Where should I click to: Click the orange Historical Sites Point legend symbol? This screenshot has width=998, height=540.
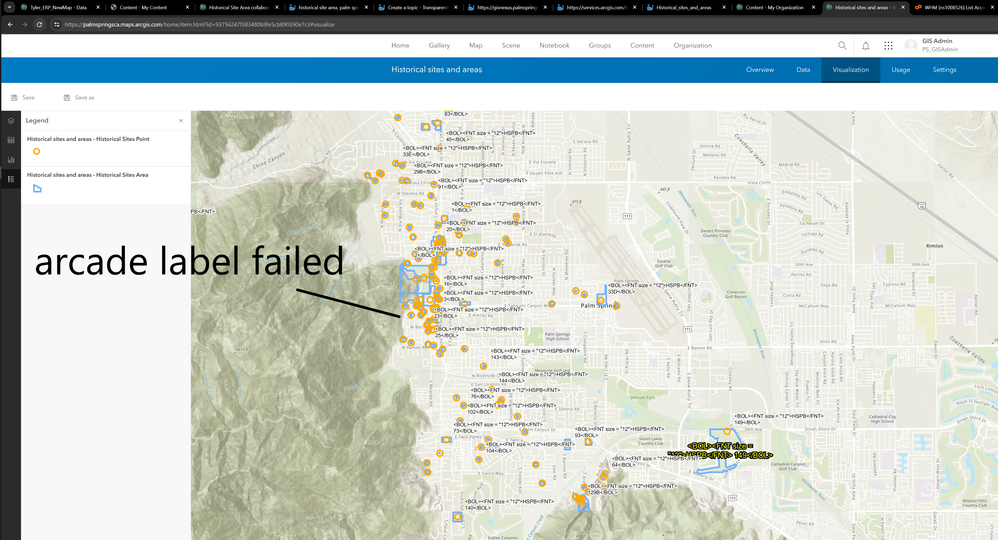(36, 152)
